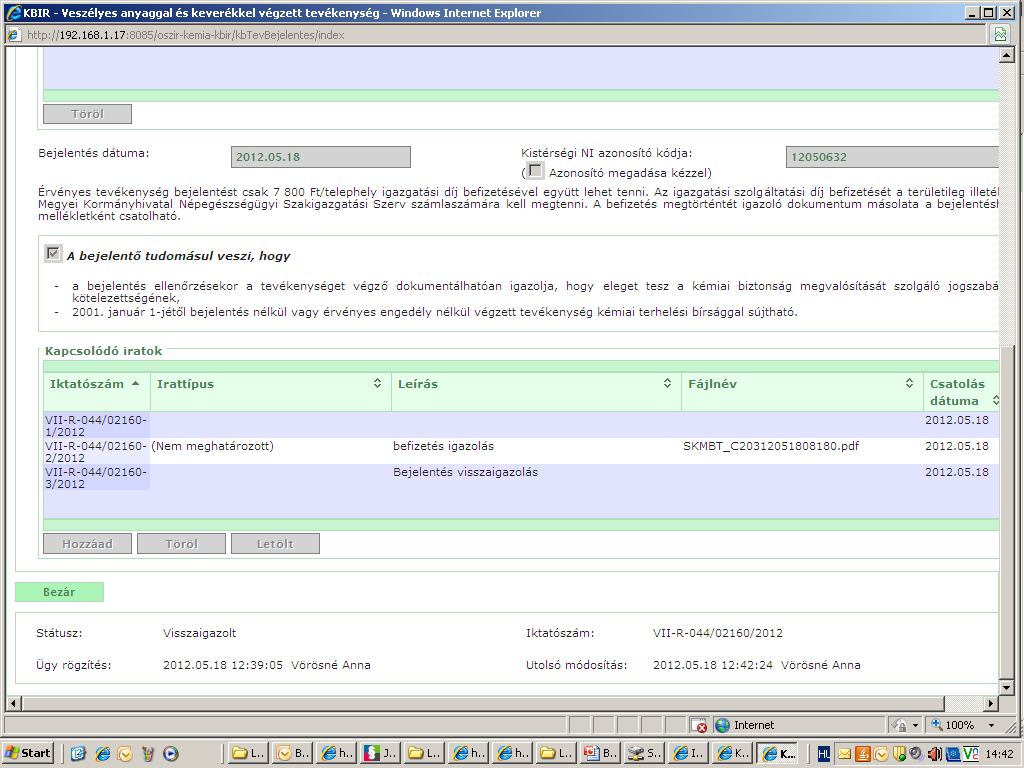This screenshot has height=768, width=1024.
Task: Click the HU language indicator in tray
Action: [824, 754]
